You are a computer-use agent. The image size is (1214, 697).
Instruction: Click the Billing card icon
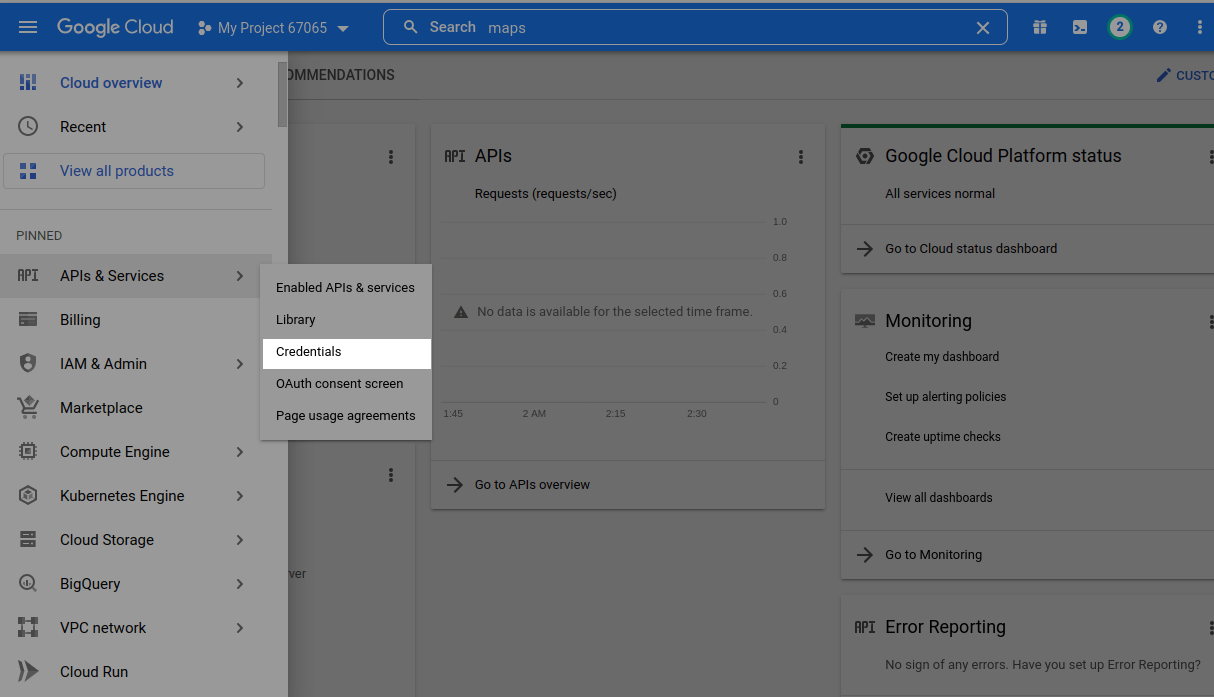point(28,320)
